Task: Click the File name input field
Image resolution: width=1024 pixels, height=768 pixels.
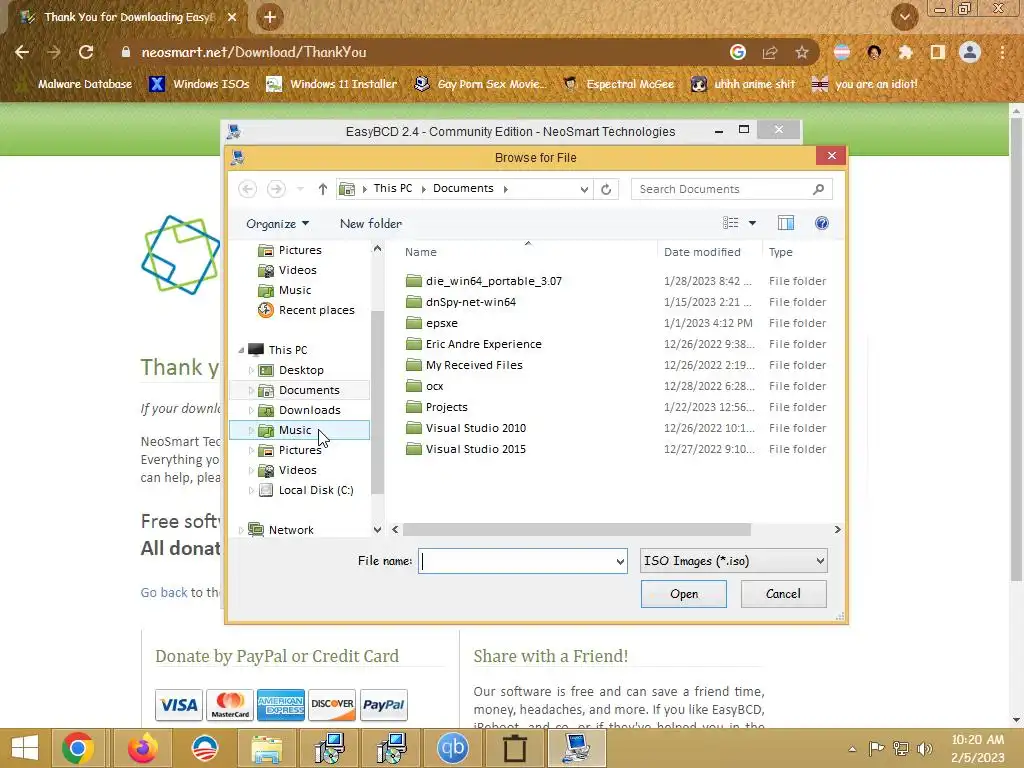Action: click(522, 562)
